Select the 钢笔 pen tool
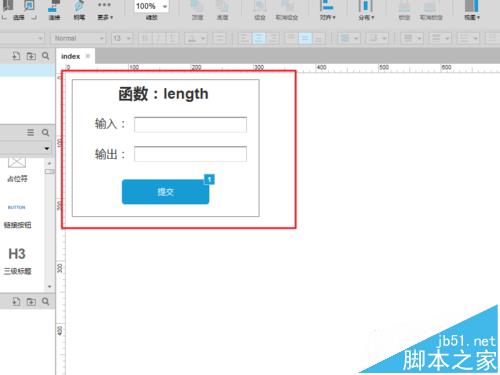Image resolution: width=500 pixels, height=375 pixels. [x=79, y=10]
